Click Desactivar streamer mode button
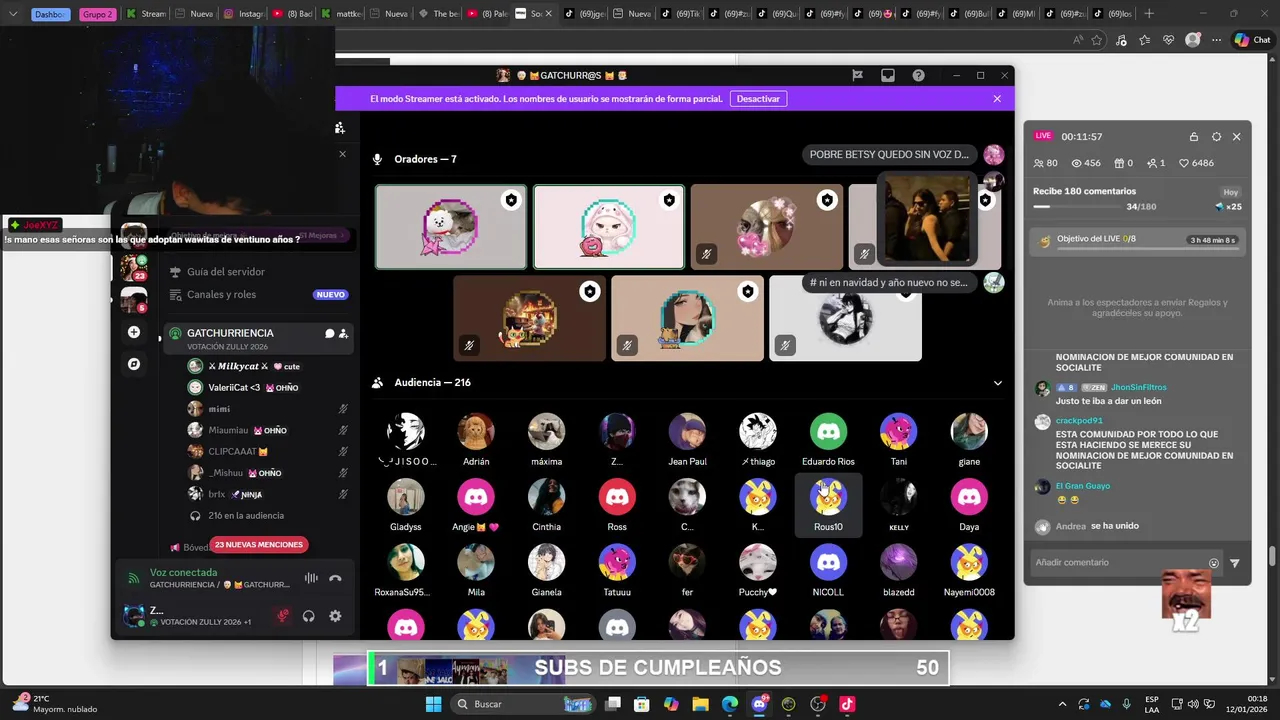 758,99
